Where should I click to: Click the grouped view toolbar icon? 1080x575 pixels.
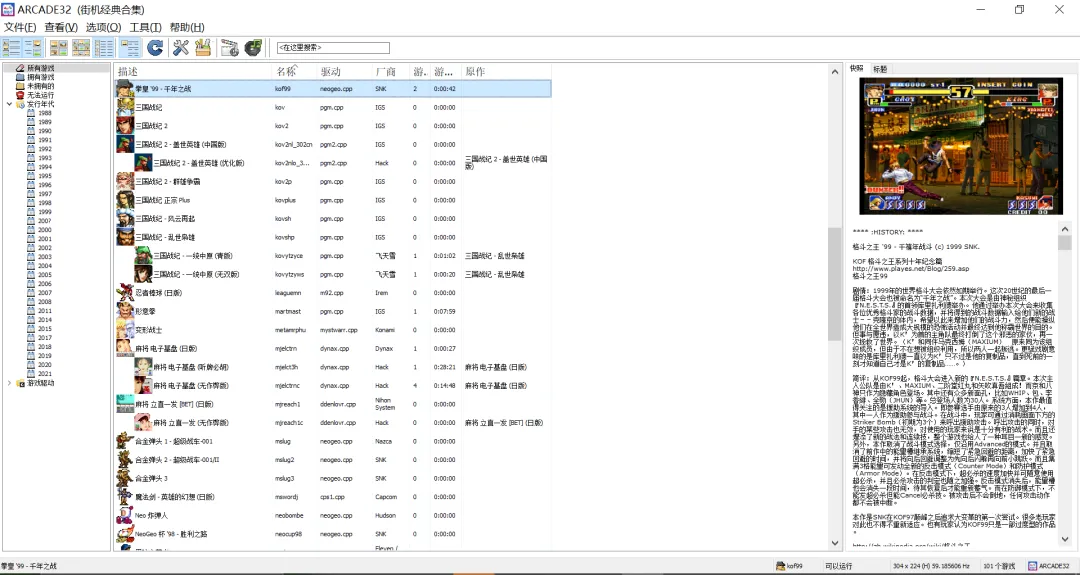[x=129, y=48]
